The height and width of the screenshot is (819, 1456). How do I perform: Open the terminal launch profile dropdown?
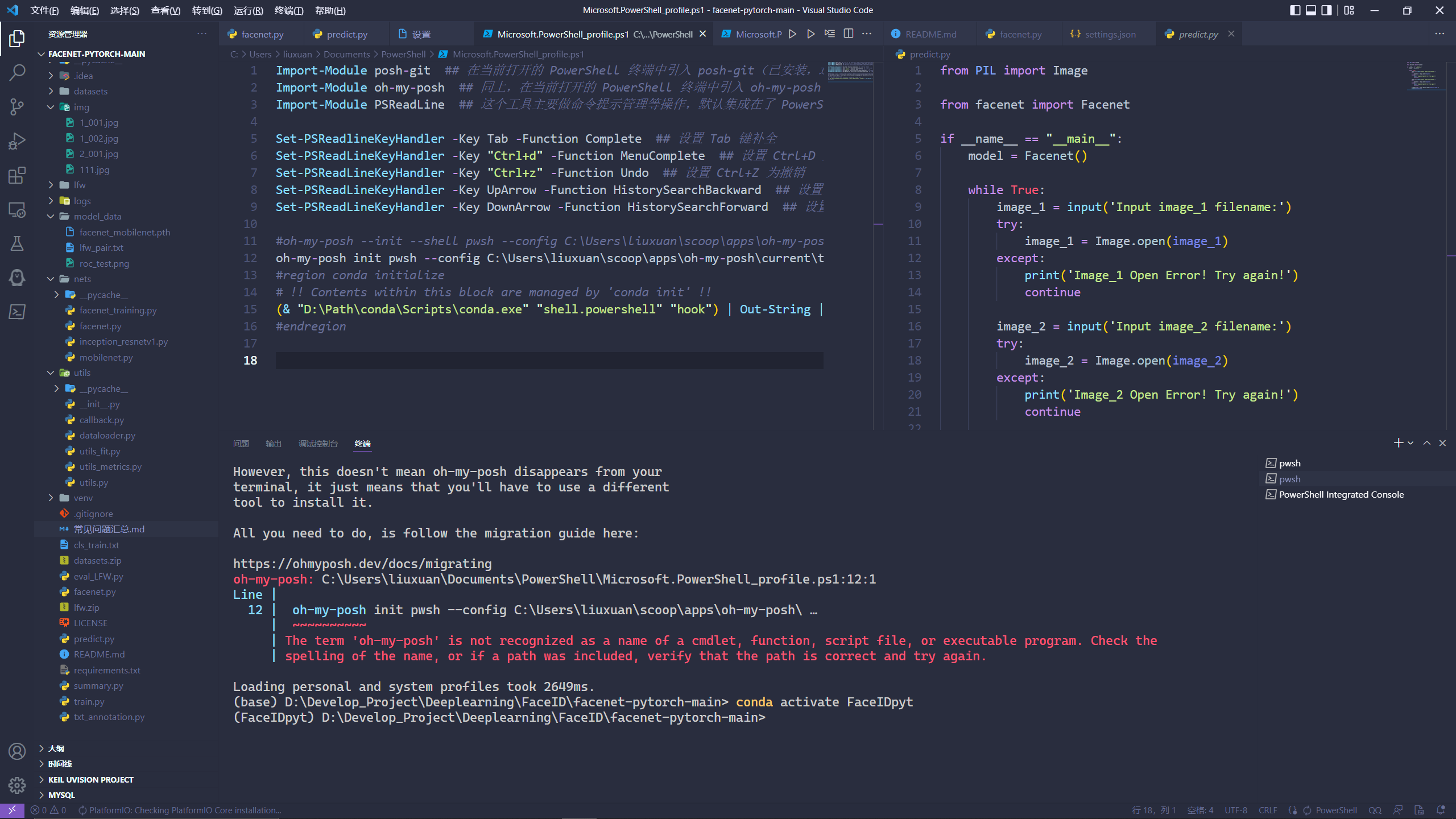pyautogui.click(x=1410, y=442)
